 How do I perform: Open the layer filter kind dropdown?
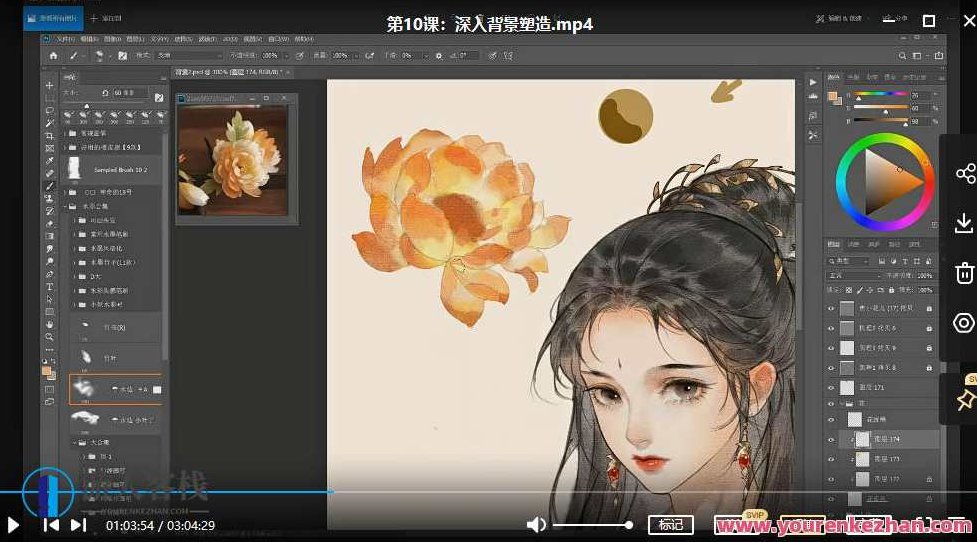(848, 261)
